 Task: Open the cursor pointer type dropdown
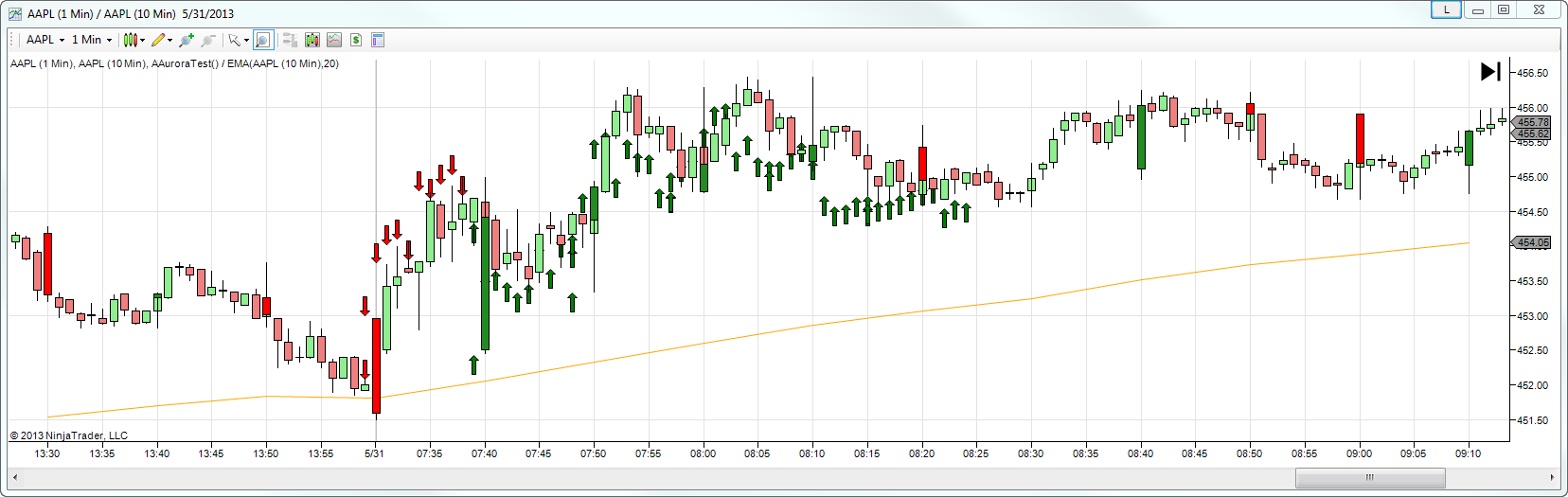click(x=239, y=40)
